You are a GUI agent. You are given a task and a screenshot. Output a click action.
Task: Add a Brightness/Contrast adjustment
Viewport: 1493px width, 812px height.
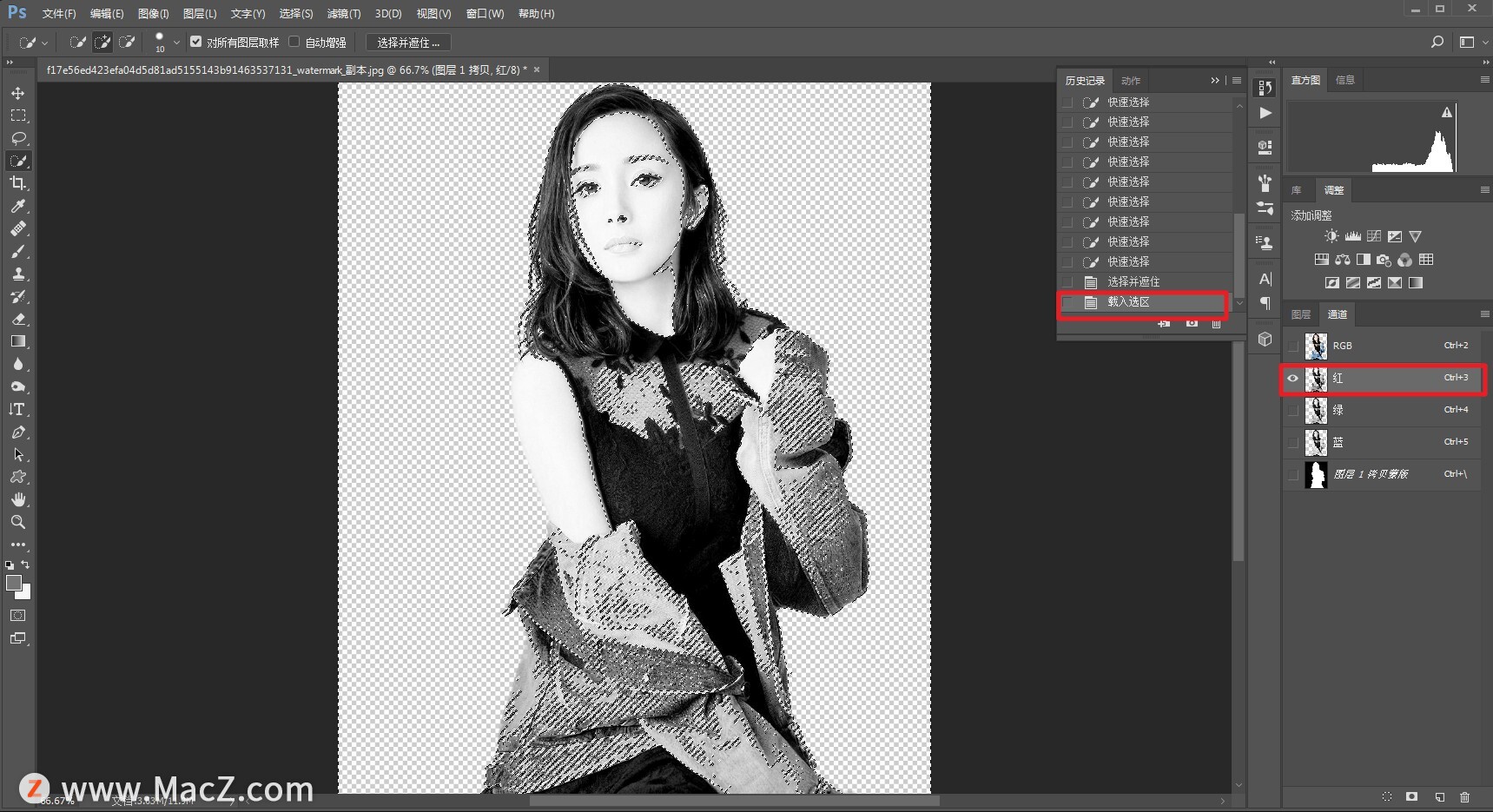click(1331, 236)
